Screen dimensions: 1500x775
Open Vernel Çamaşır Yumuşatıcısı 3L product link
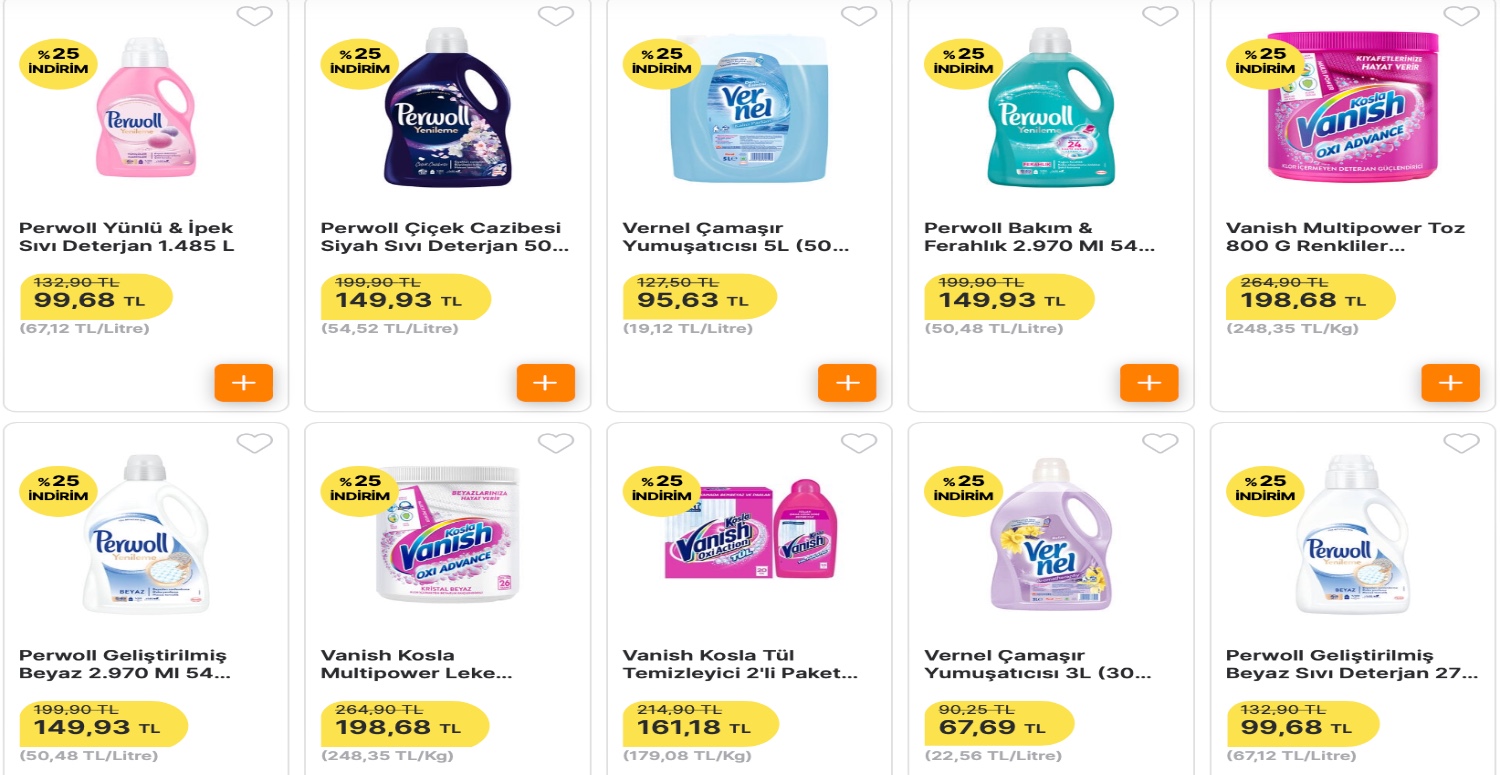point(1037,665)
